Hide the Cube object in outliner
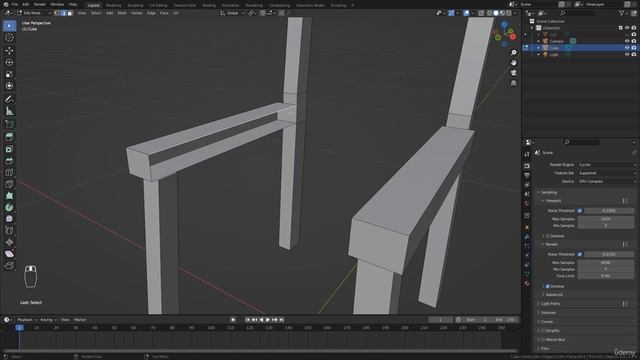The height and width of the screenshot is (360, 640). click(x=627, y=48)
